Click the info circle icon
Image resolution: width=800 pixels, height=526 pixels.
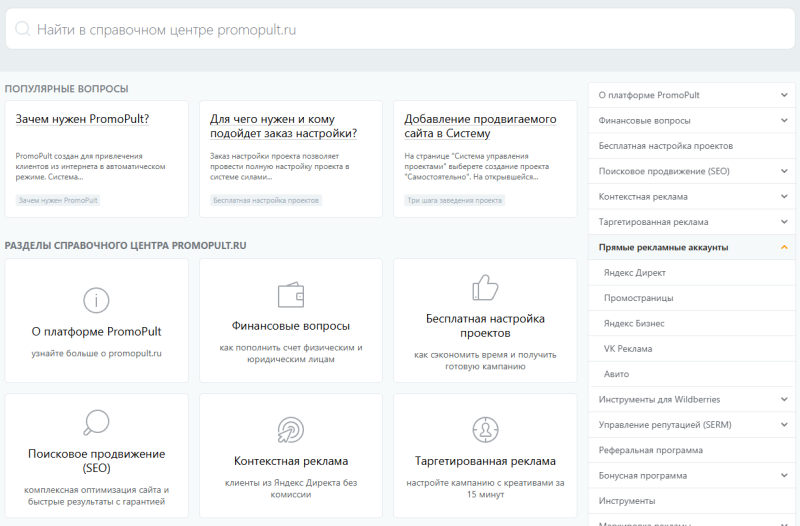pyautogui.click(x=96, y=300)
